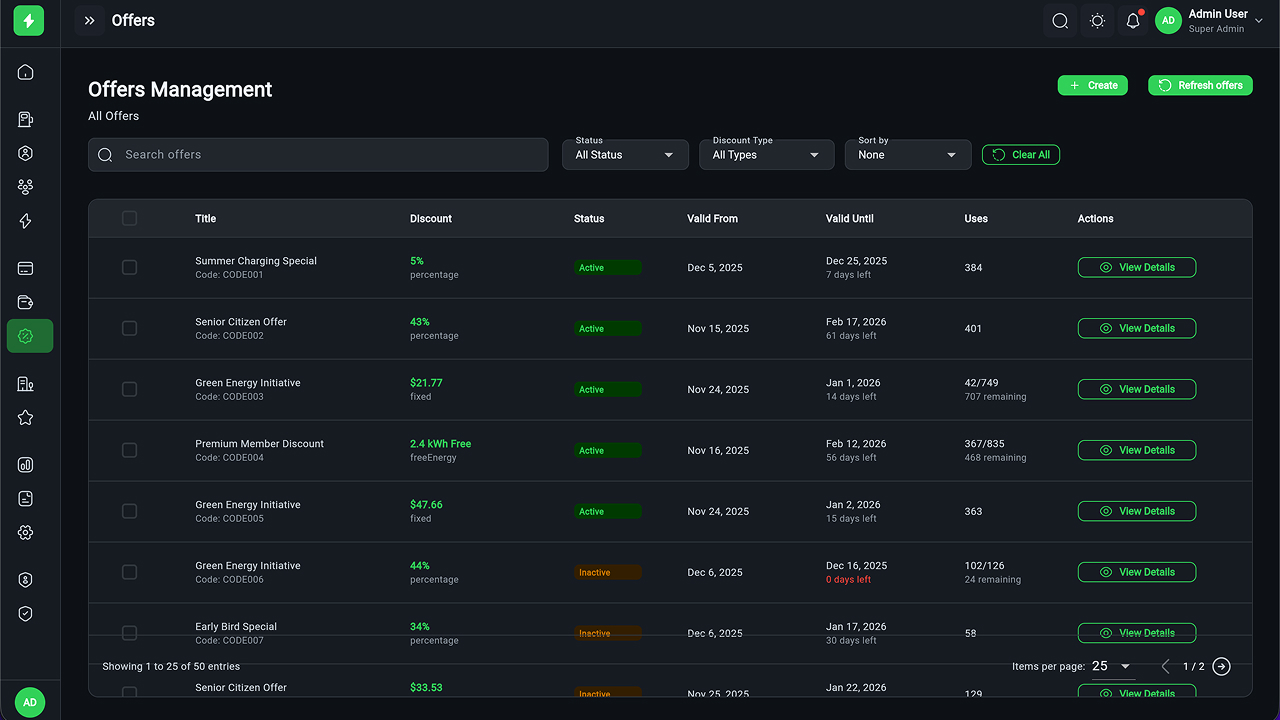Open the Sort by dropdown
The width and height of the screenshot is (1280, 720).
907,155
